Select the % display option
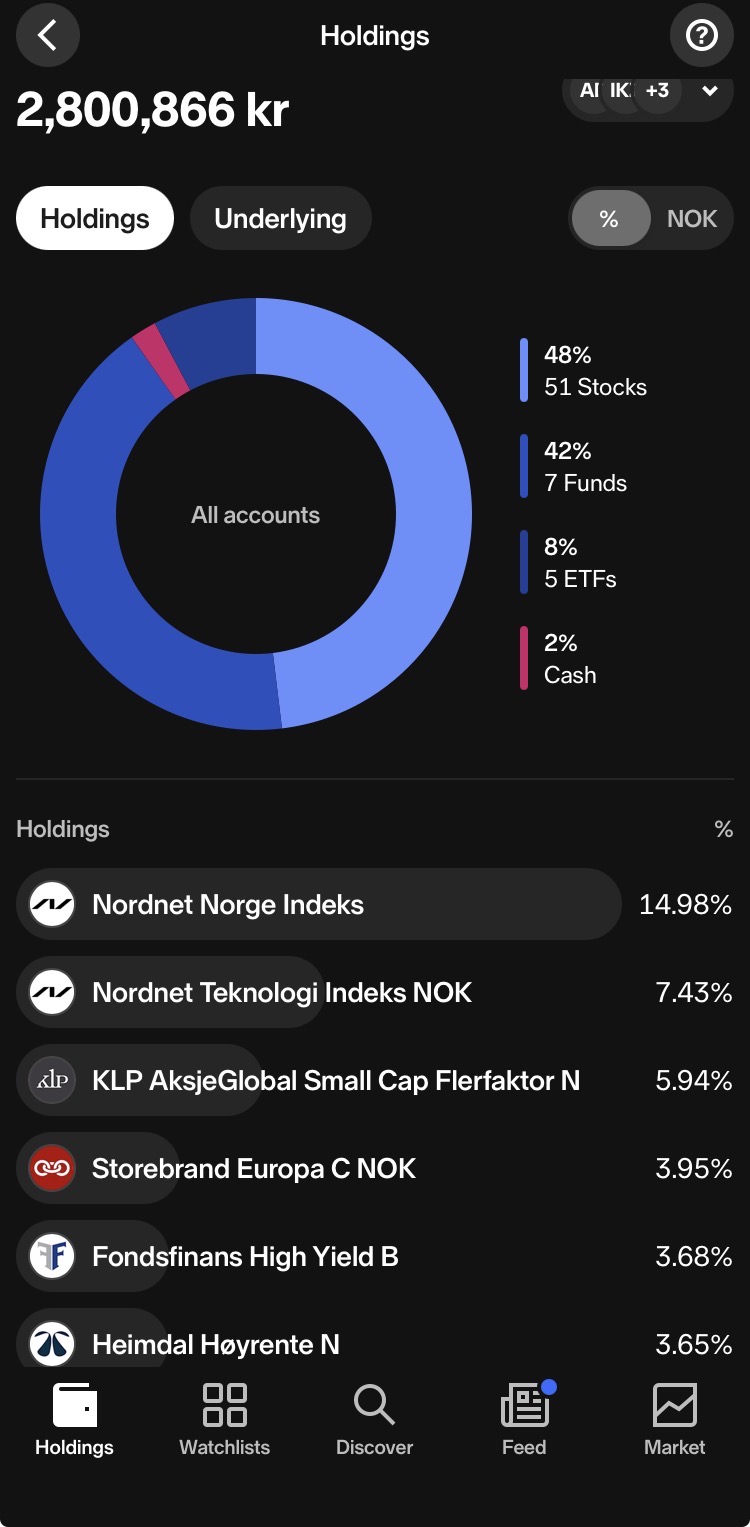The width and height of the screenshot is (750, 1527). click(x=609, y=219)
